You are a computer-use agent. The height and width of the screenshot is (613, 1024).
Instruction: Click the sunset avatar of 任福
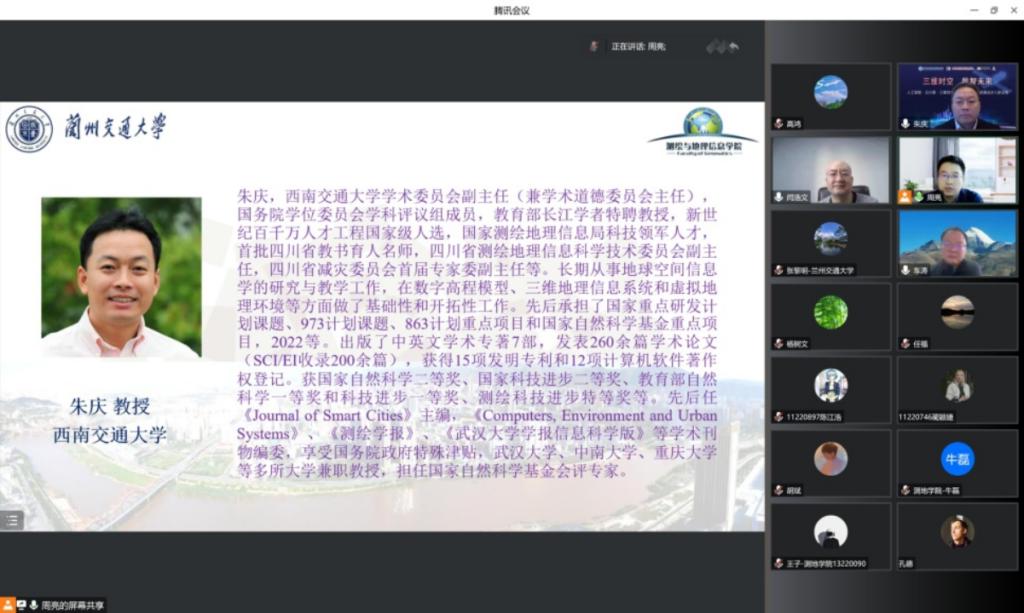coord(957,312)
